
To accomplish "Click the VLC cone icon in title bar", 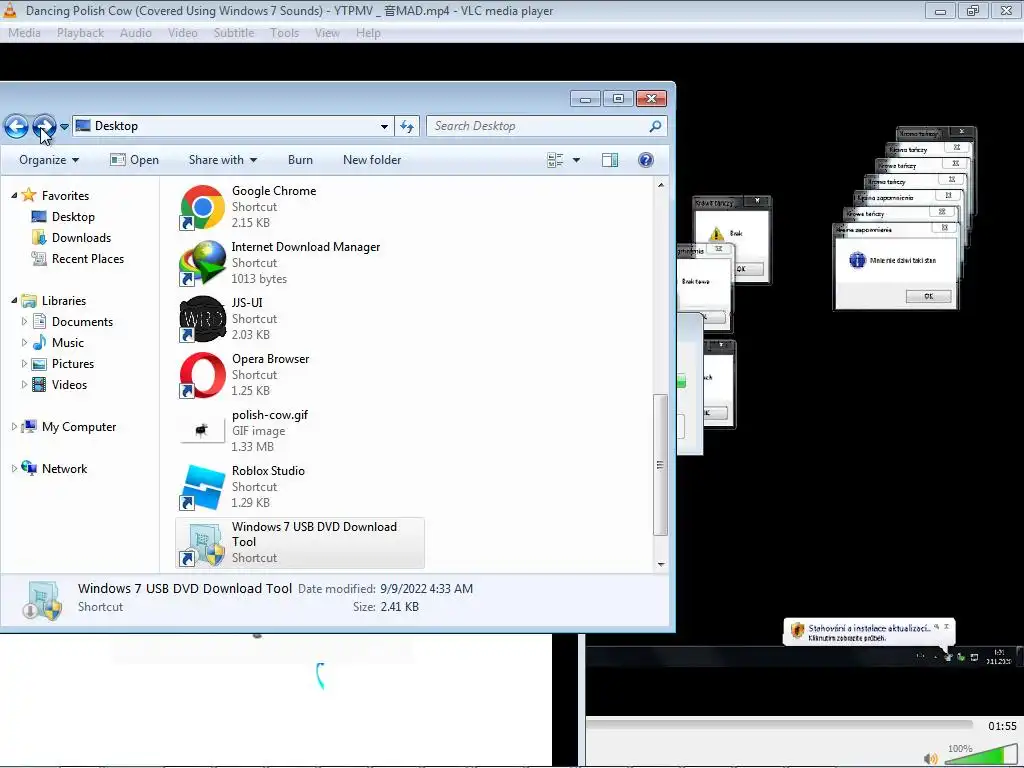I will click(10, 10).
